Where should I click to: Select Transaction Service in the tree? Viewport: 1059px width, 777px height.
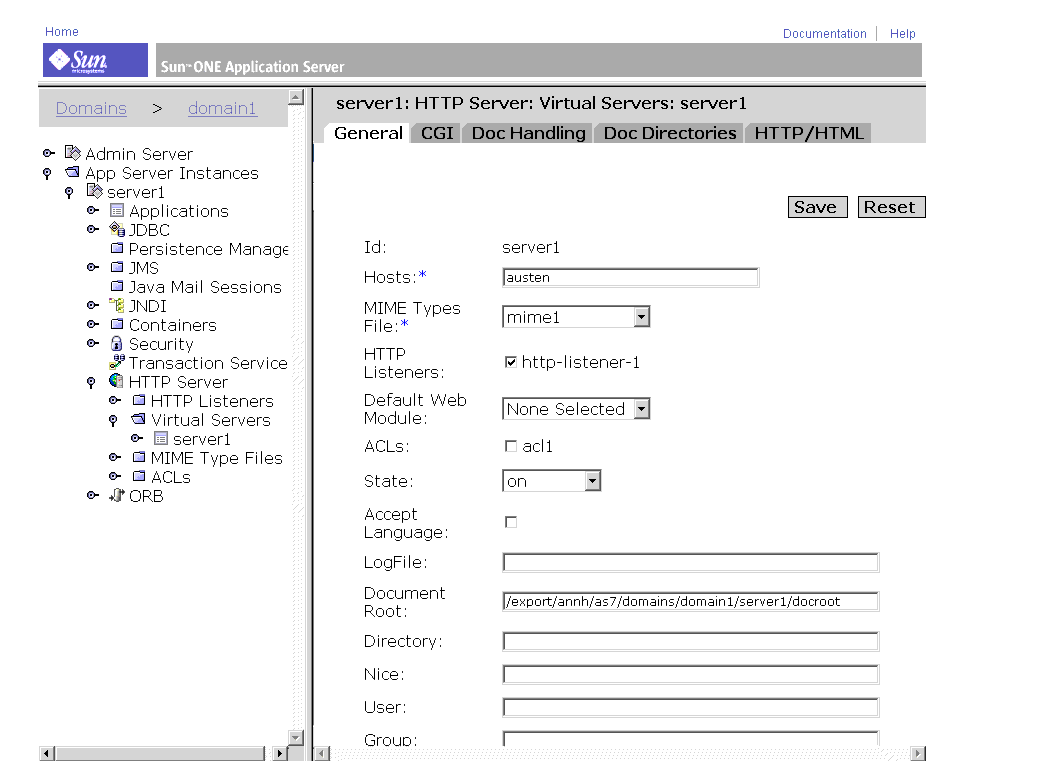pos(208,363)
